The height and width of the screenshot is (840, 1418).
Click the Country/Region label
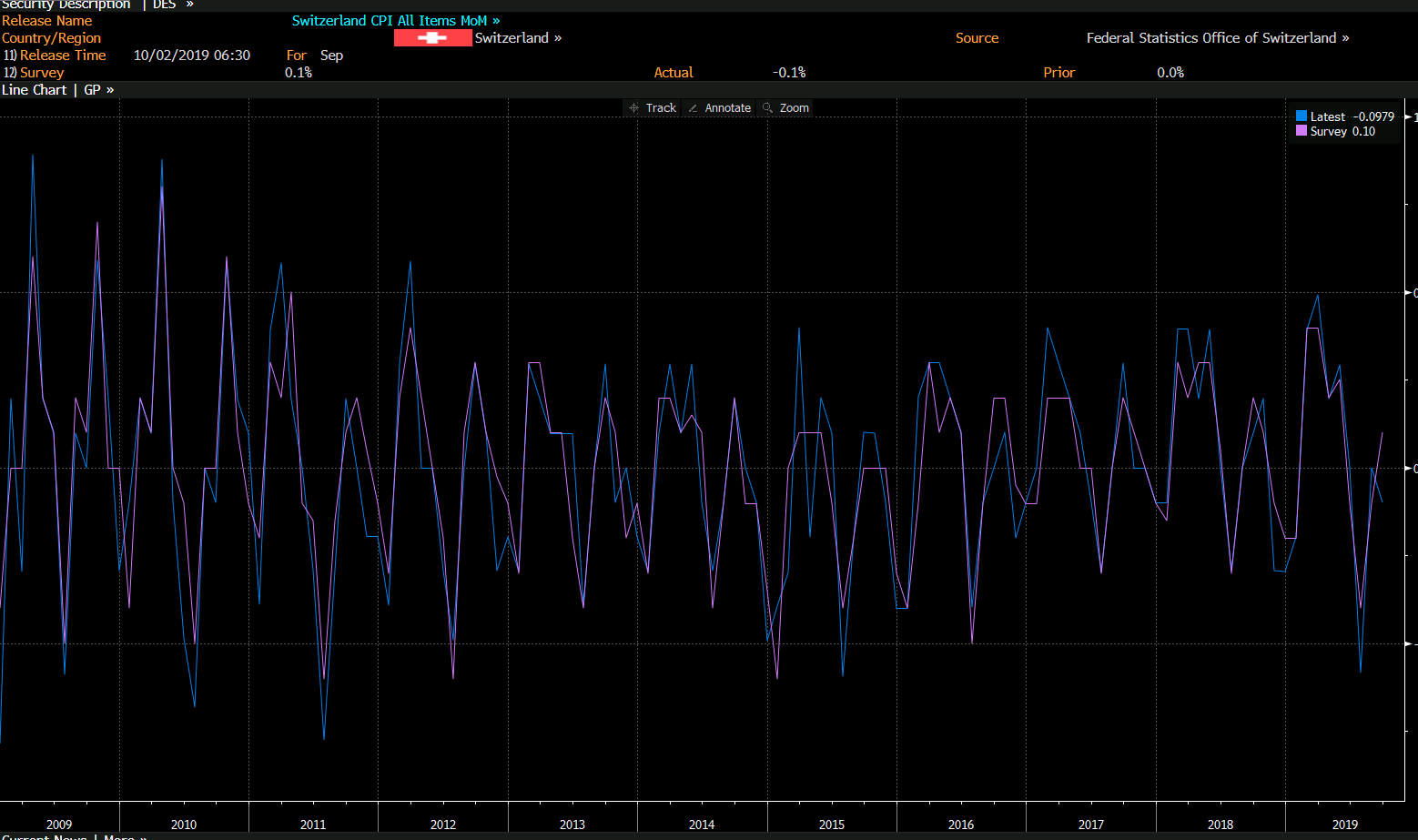point(52,37)
